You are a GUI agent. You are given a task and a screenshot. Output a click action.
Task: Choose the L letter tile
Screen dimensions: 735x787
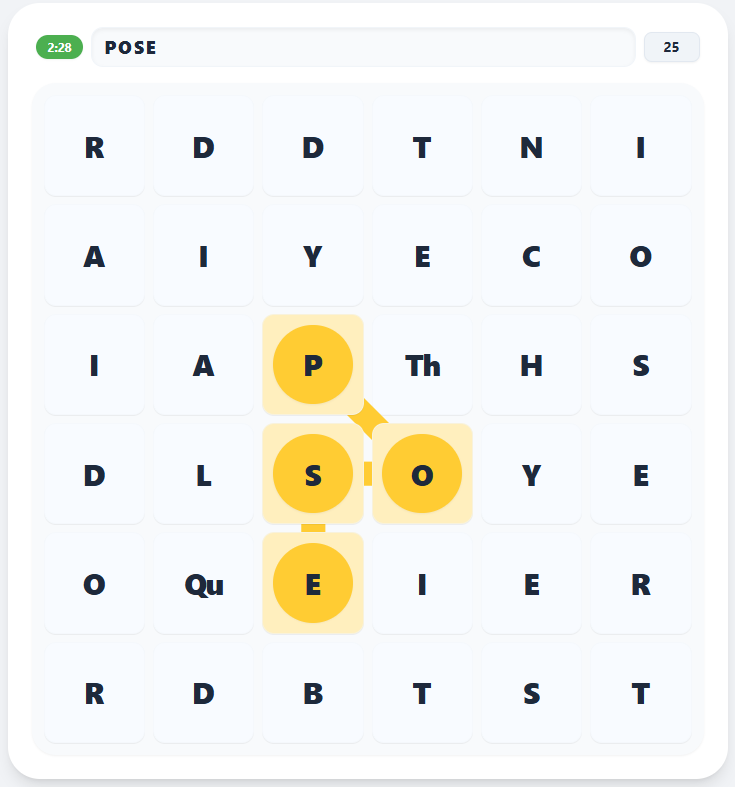[x=204, y=475]
